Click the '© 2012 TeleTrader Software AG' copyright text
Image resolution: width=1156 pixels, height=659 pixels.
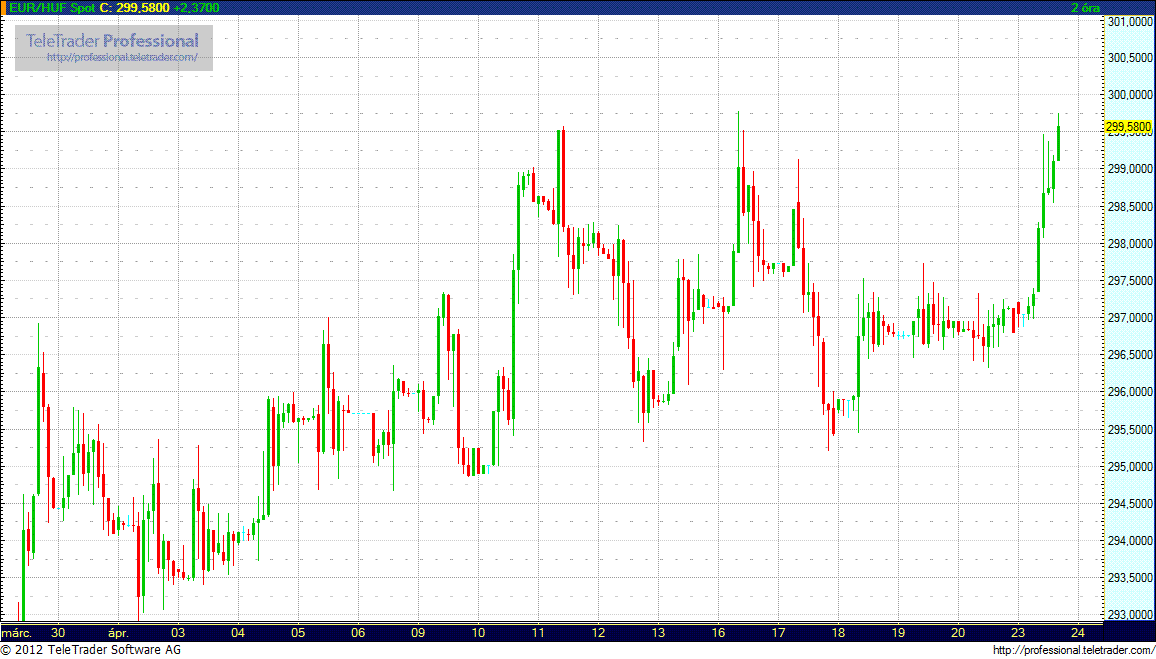pyautogui.click(x=91, y=650)
